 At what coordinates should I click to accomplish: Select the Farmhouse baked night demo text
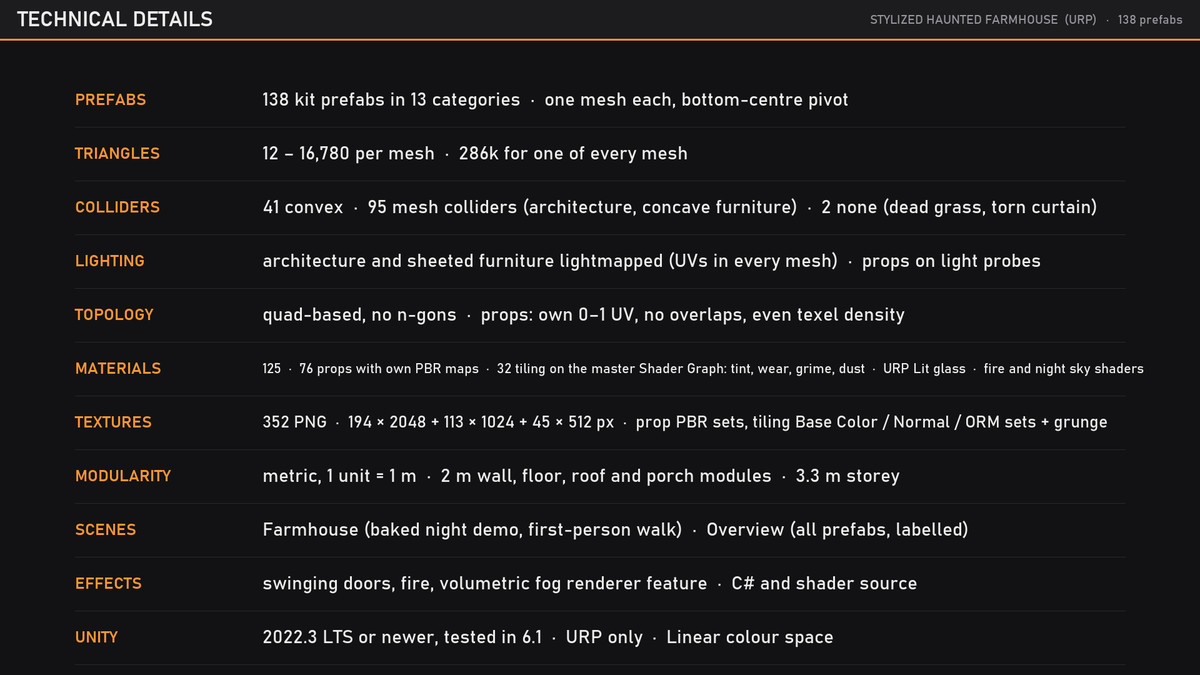(472, 530)
